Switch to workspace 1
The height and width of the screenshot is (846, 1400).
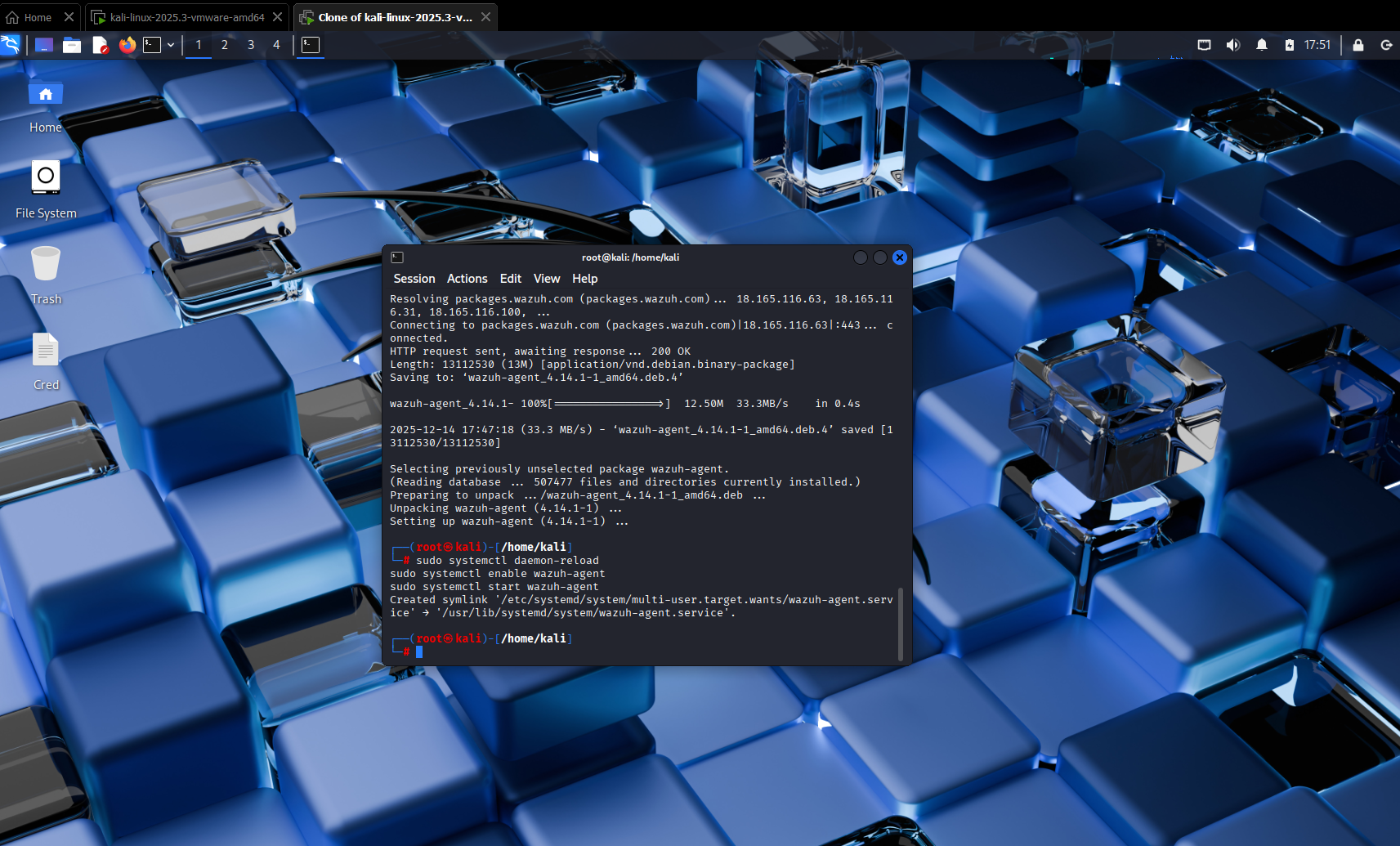point(199,45)
